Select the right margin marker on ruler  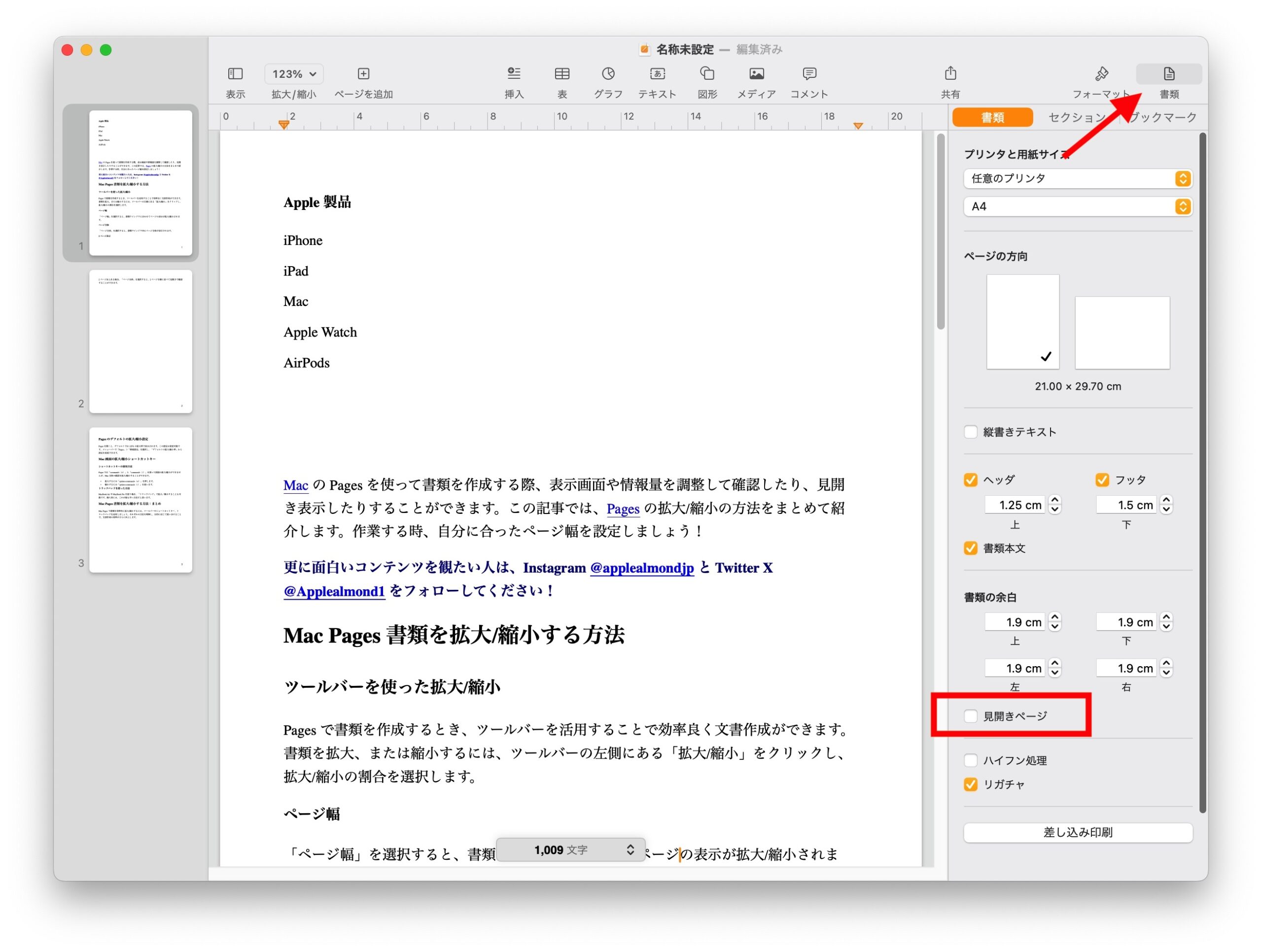pyautogui.click(x=857, y=126)
